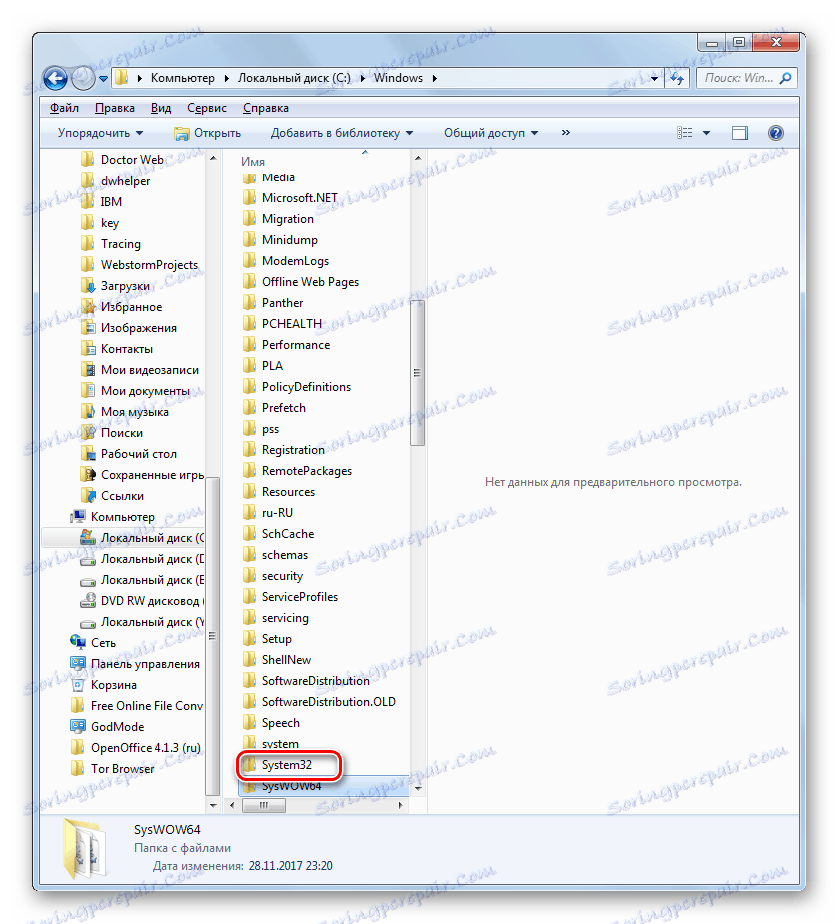Open the address bar history dropdown
Screen dimensions: 839x924
click(x=655, y=78)
